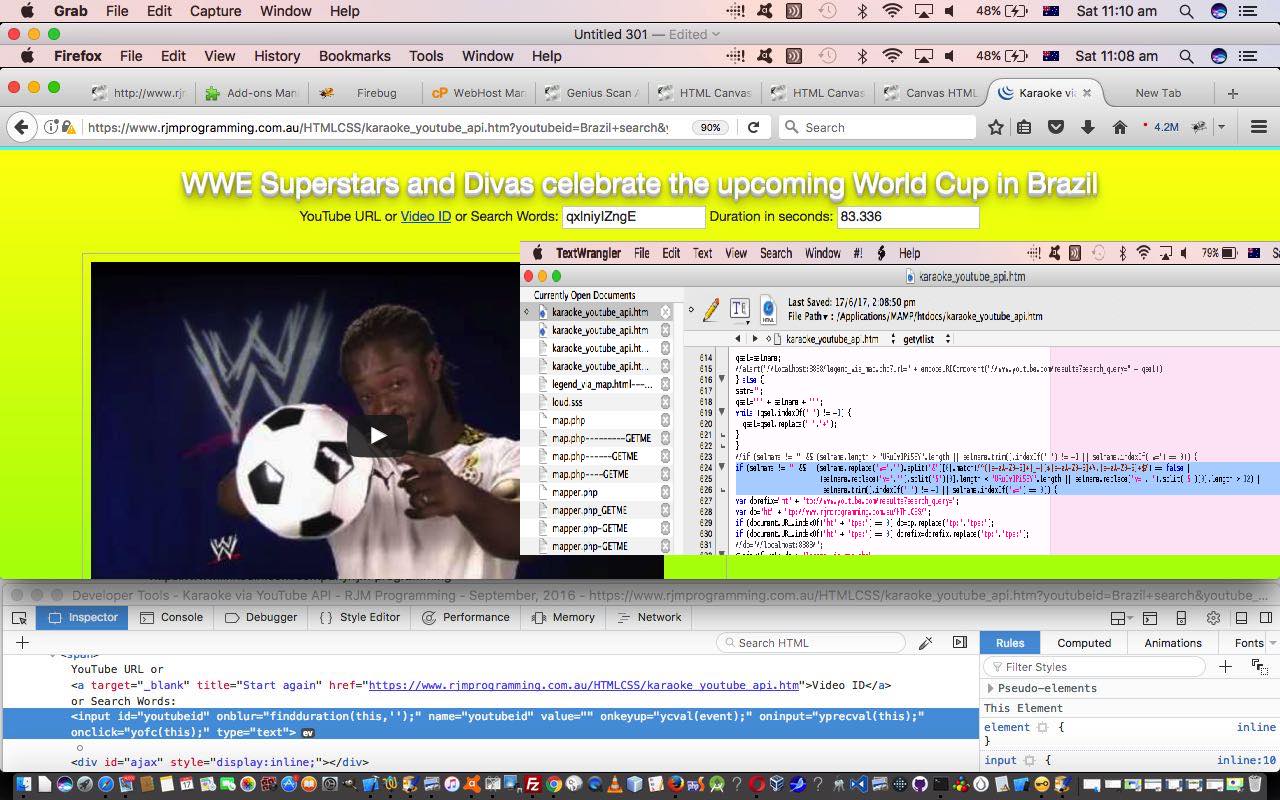1280x800 pixels.
Task: Switch to the Firebug tab
Action: [x=364, y=93]
